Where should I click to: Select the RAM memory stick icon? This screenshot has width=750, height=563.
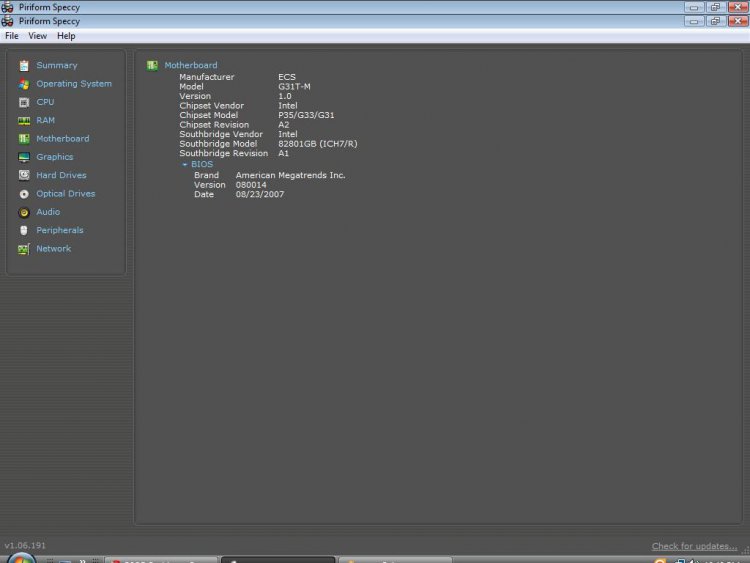(x=24, y=121)
